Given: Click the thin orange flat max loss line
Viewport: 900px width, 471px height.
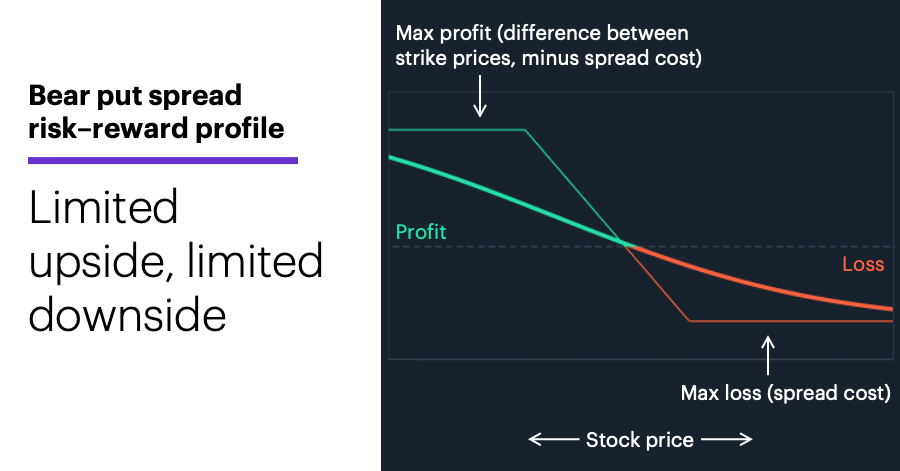Looking at the screenshot, I should (791, 321).
